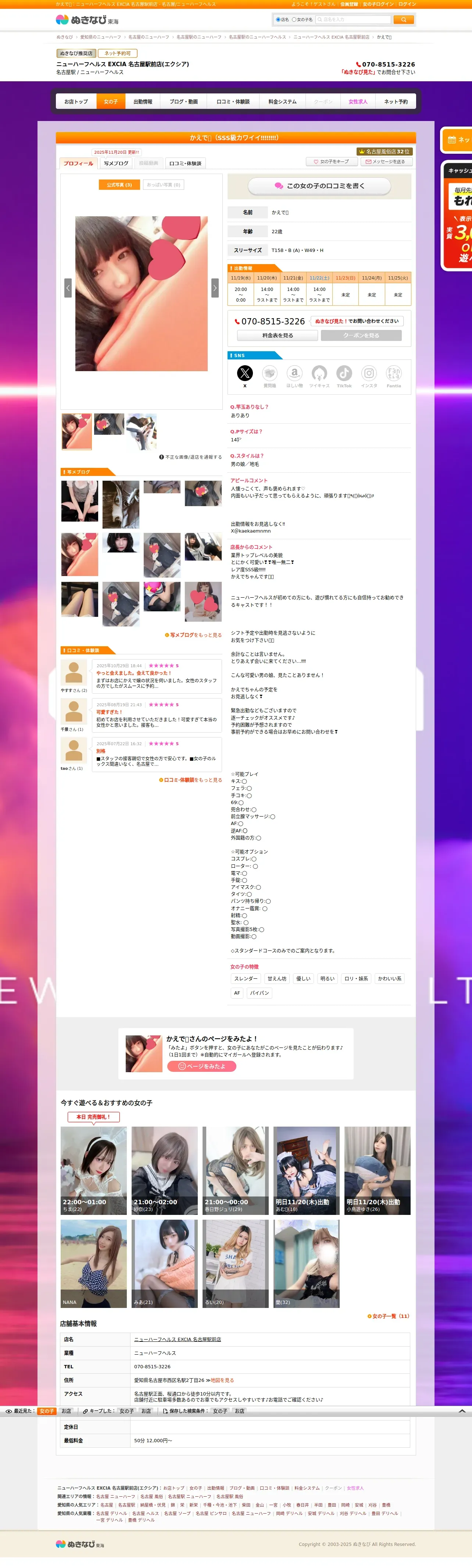Expand 写メブログをもっと見る
472x1568 pixels.
tap(193, 635)
